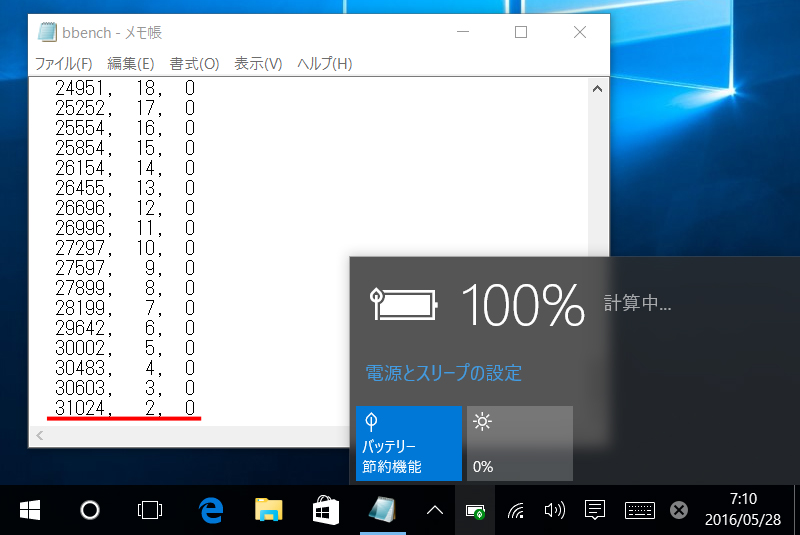The height and width of the screenshot is (535, 800).
Task: Expand hidden system tray icons chevron
Action: tap(435, 511)
